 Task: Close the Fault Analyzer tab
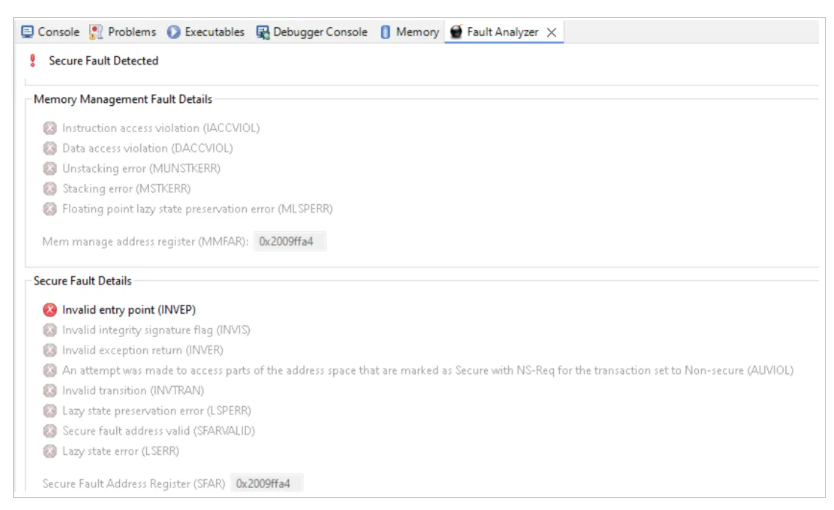(x=553, y=32)
